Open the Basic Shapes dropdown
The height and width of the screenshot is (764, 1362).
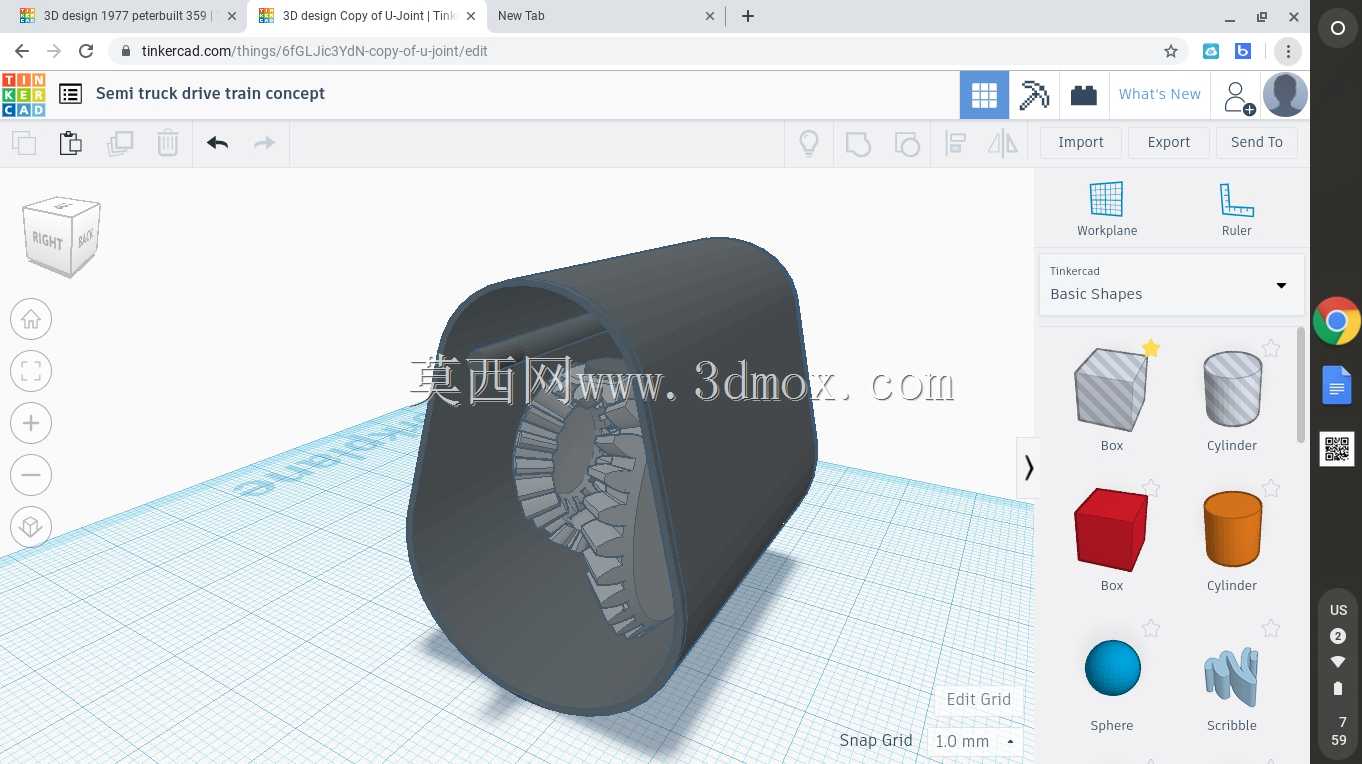click(1171, 284)
